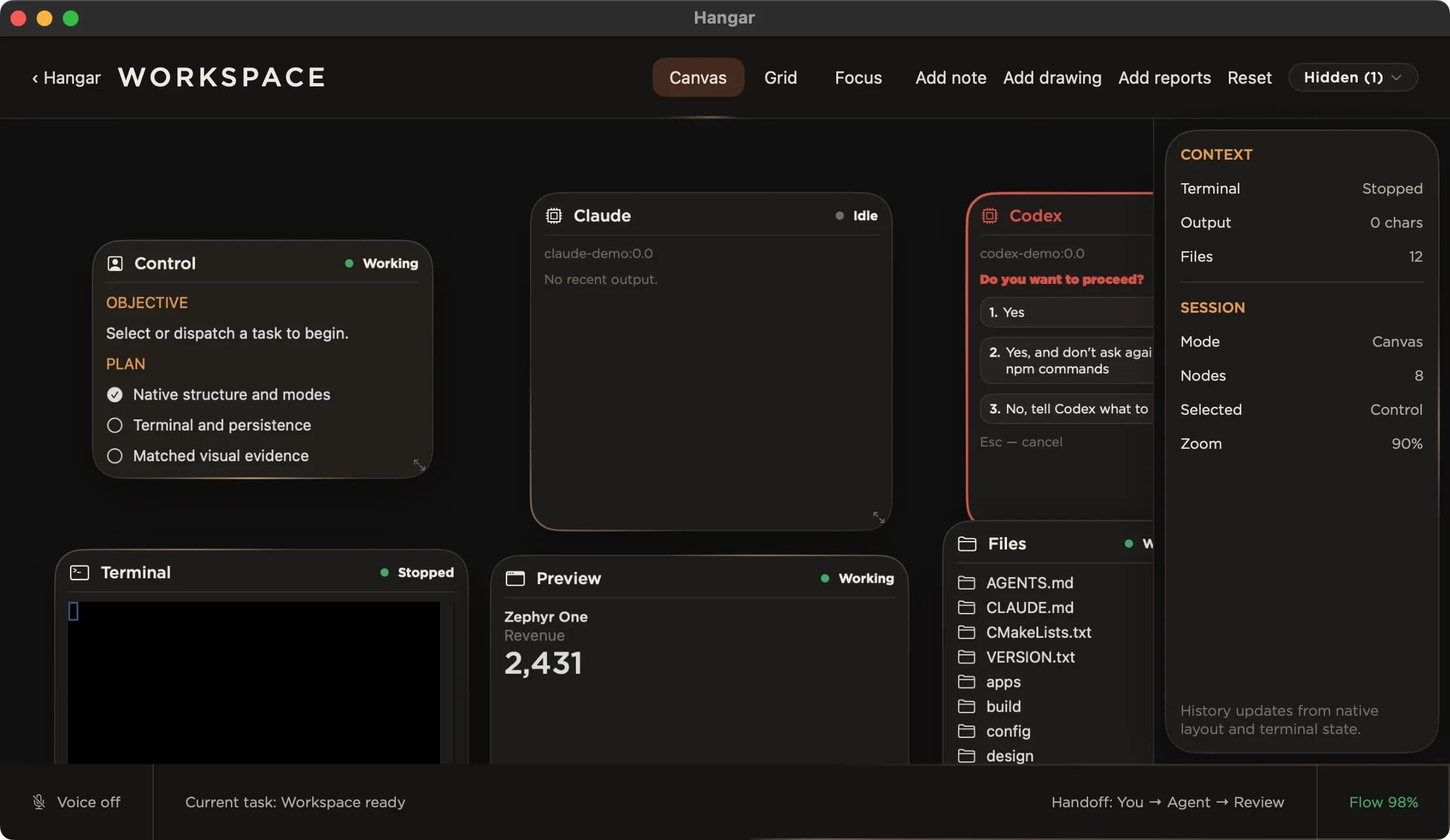Choose Yes, and don't ask again option
The width and height of the screenshot is (1450, 840).
click(1067, 360)
